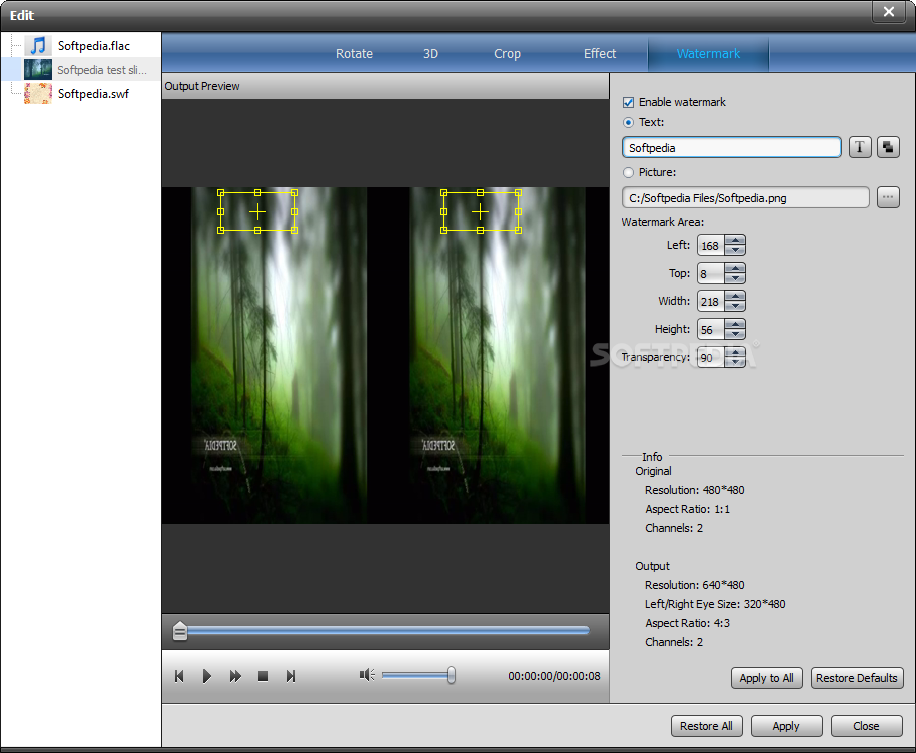Click 'Resolution: 480*480' original info
The height and width of the screenshot is (753, 916).
tap(695, 490)
